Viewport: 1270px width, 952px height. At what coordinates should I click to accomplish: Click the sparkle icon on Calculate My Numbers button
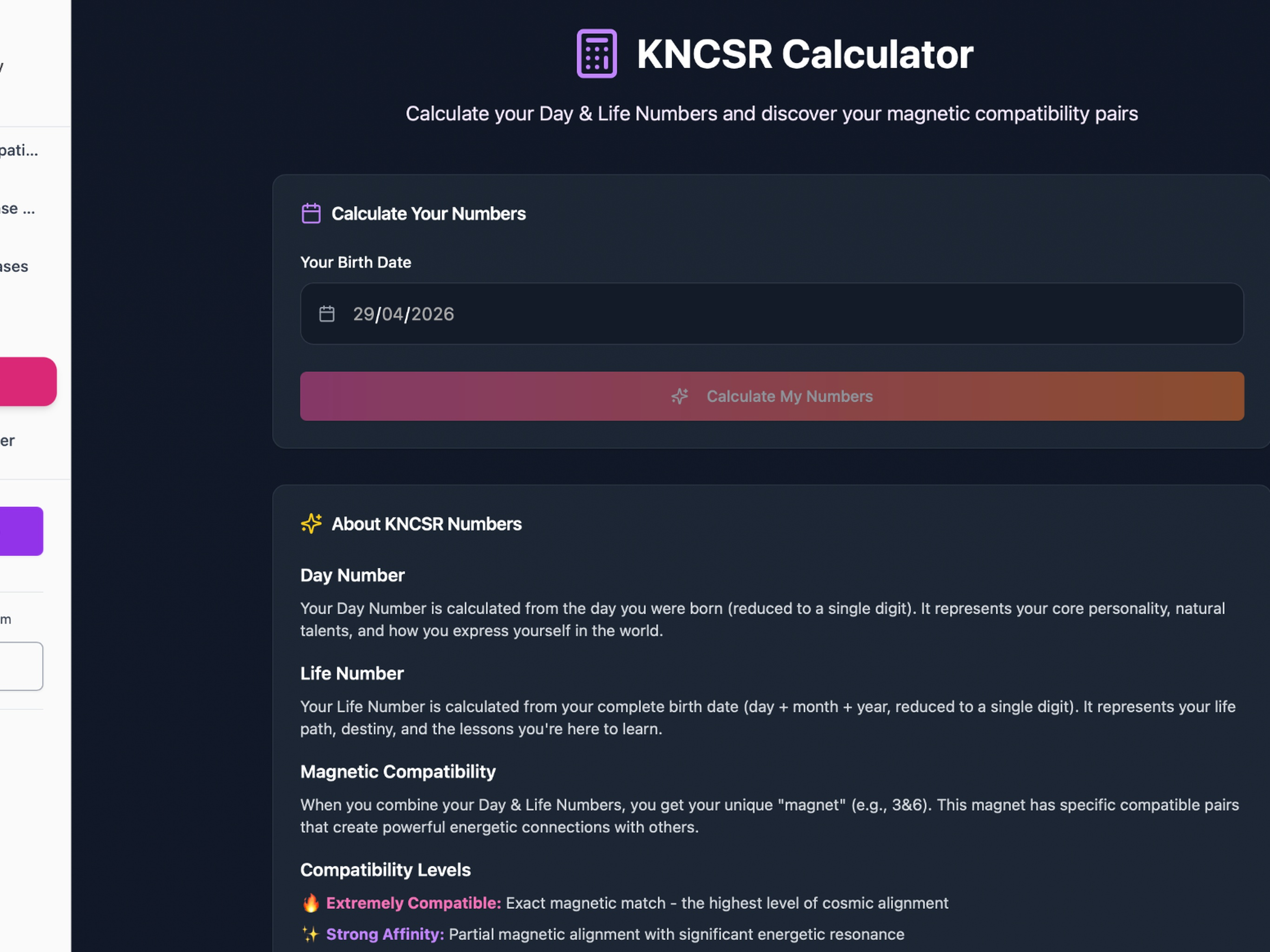(680, 396)
